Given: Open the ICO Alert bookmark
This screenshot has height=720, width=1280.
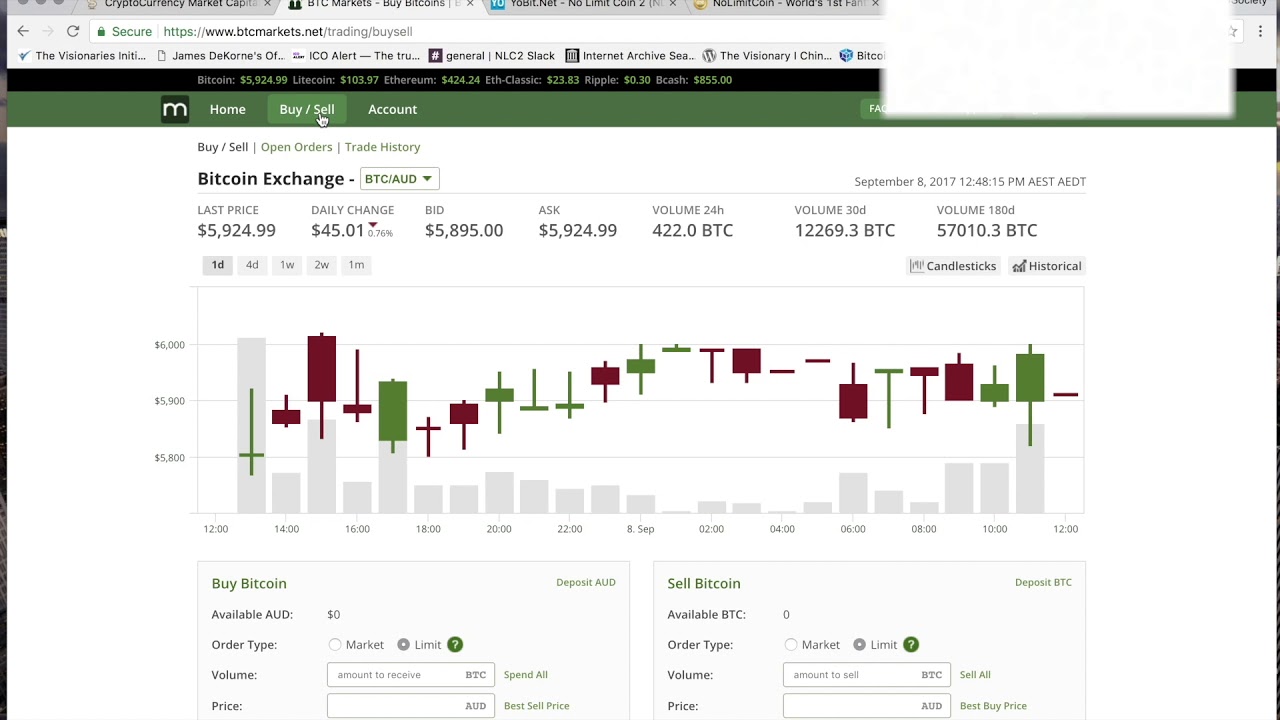Looking at the screenshot, I should (x=356, y=56).
